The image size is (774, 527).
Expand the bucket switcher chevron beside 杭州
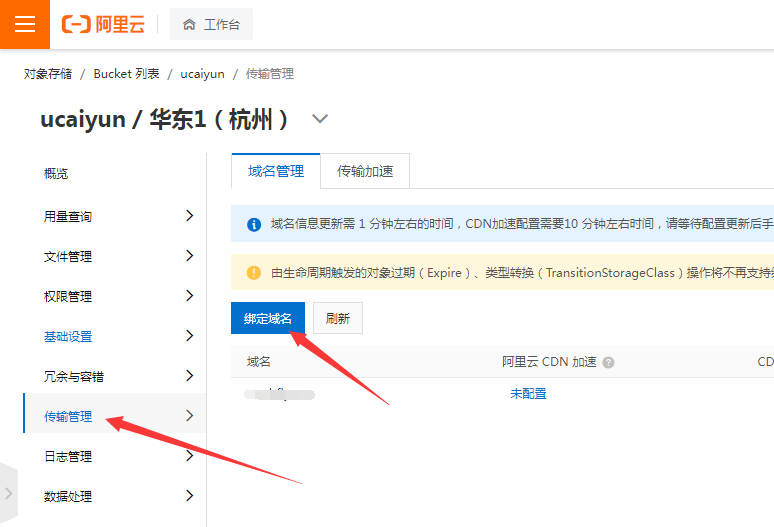click(320, 118)
